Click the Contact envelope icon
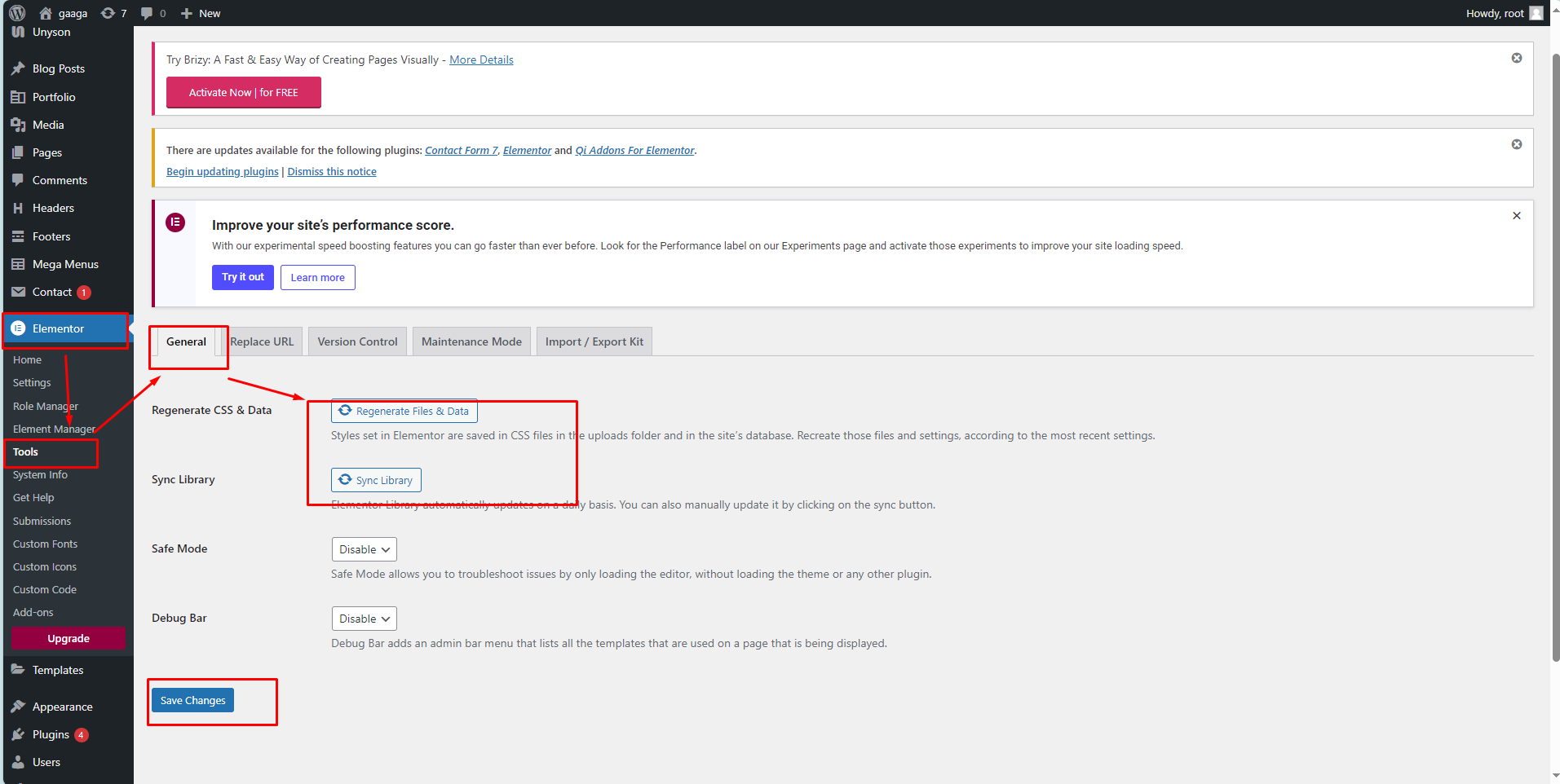Viewport: 1560px width, 784px height. [18, 292]
